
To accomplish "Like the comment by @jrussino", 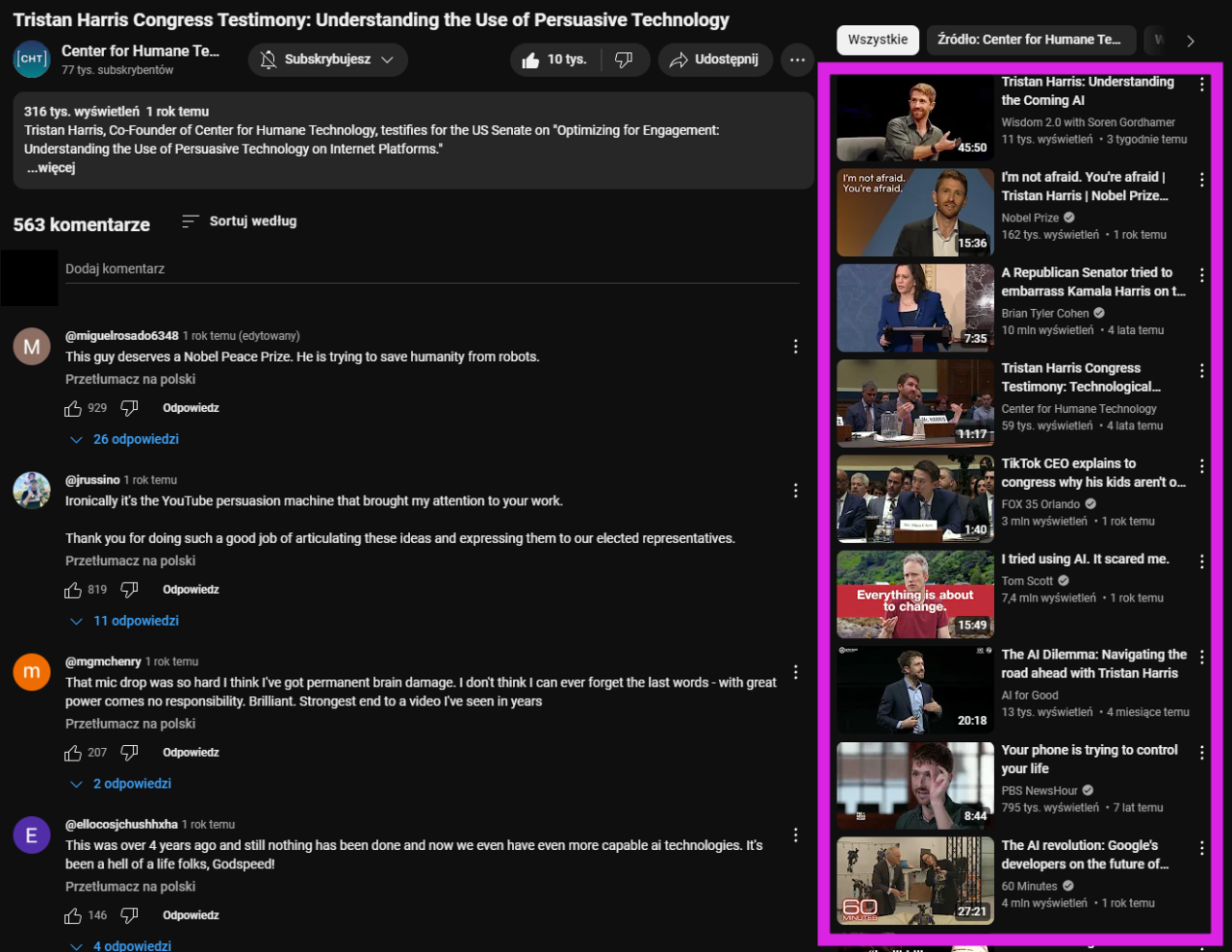I will coord(73,590).
